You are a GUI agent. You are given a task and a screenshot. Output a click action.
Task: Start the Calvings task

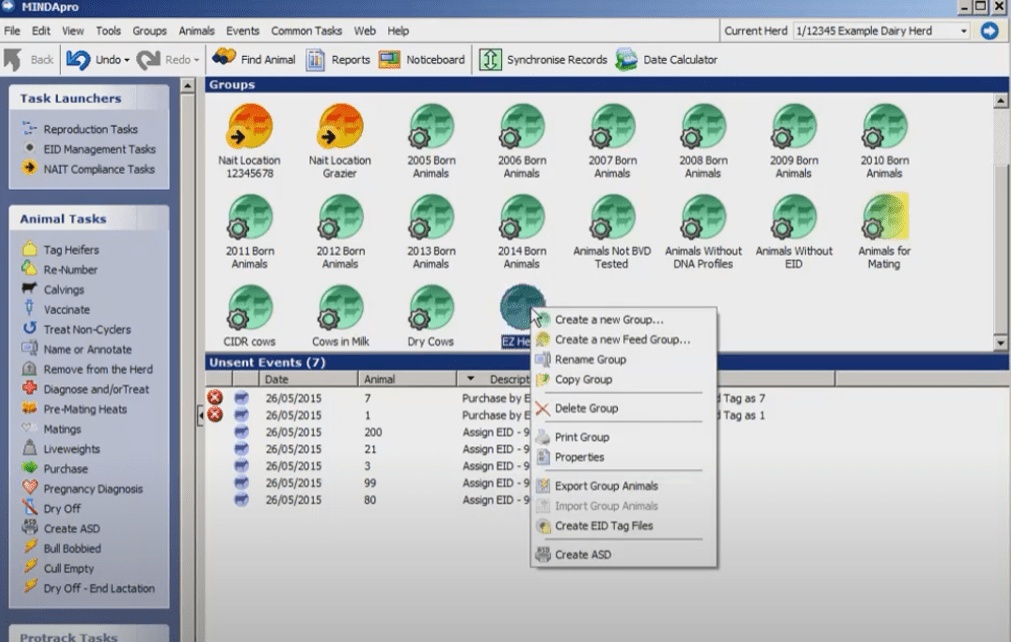pos(53,289)
